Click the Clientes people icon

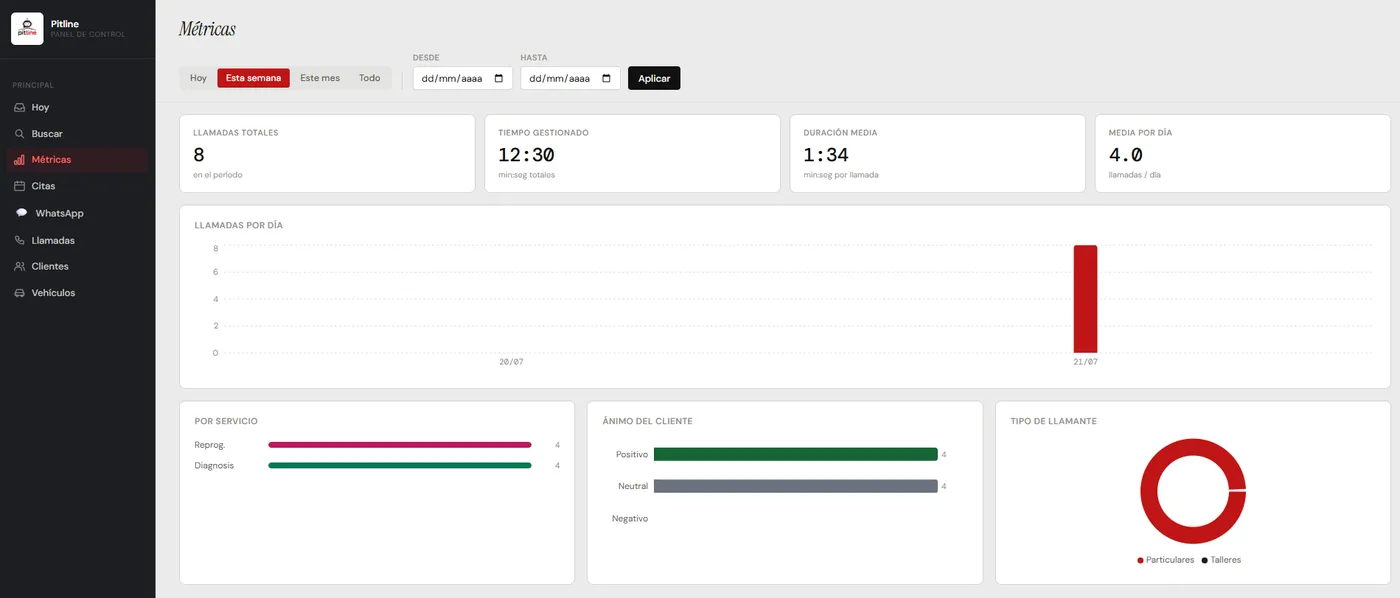click(x=20, y=266)
